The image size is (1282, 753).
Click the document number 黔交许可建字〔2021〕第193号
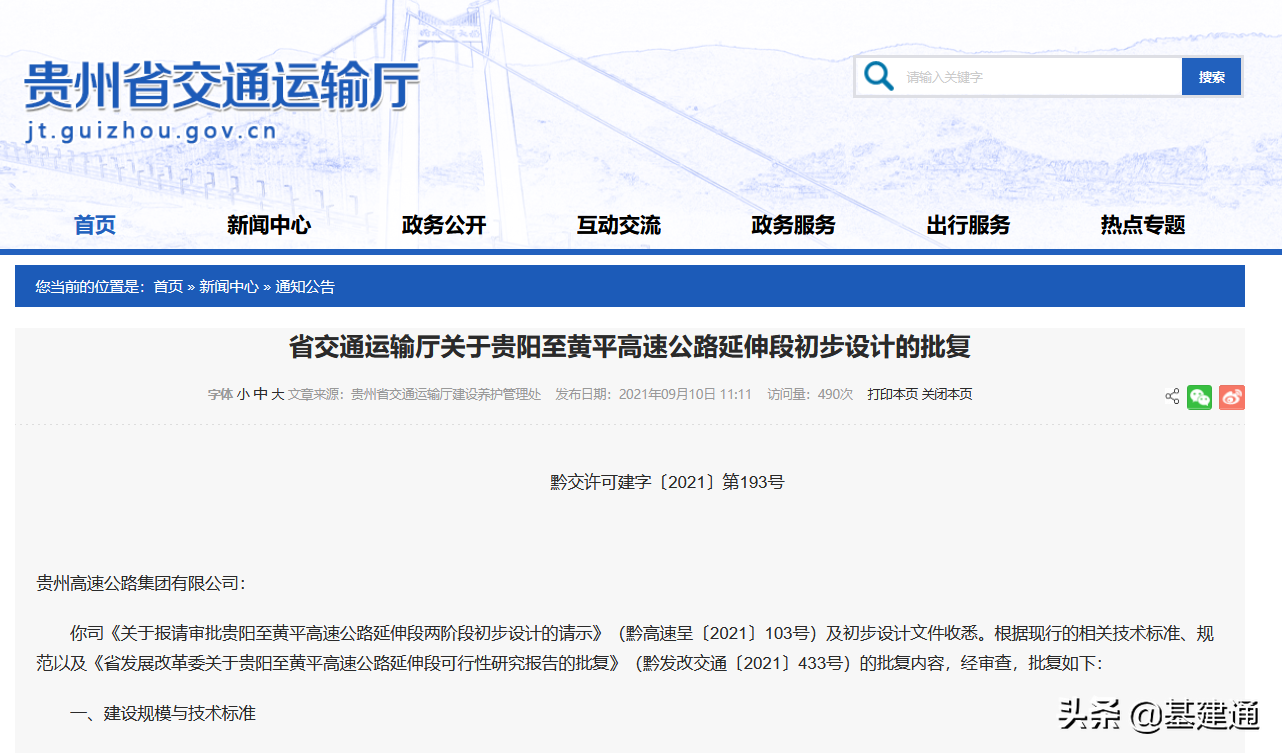(x=667, y=482)
